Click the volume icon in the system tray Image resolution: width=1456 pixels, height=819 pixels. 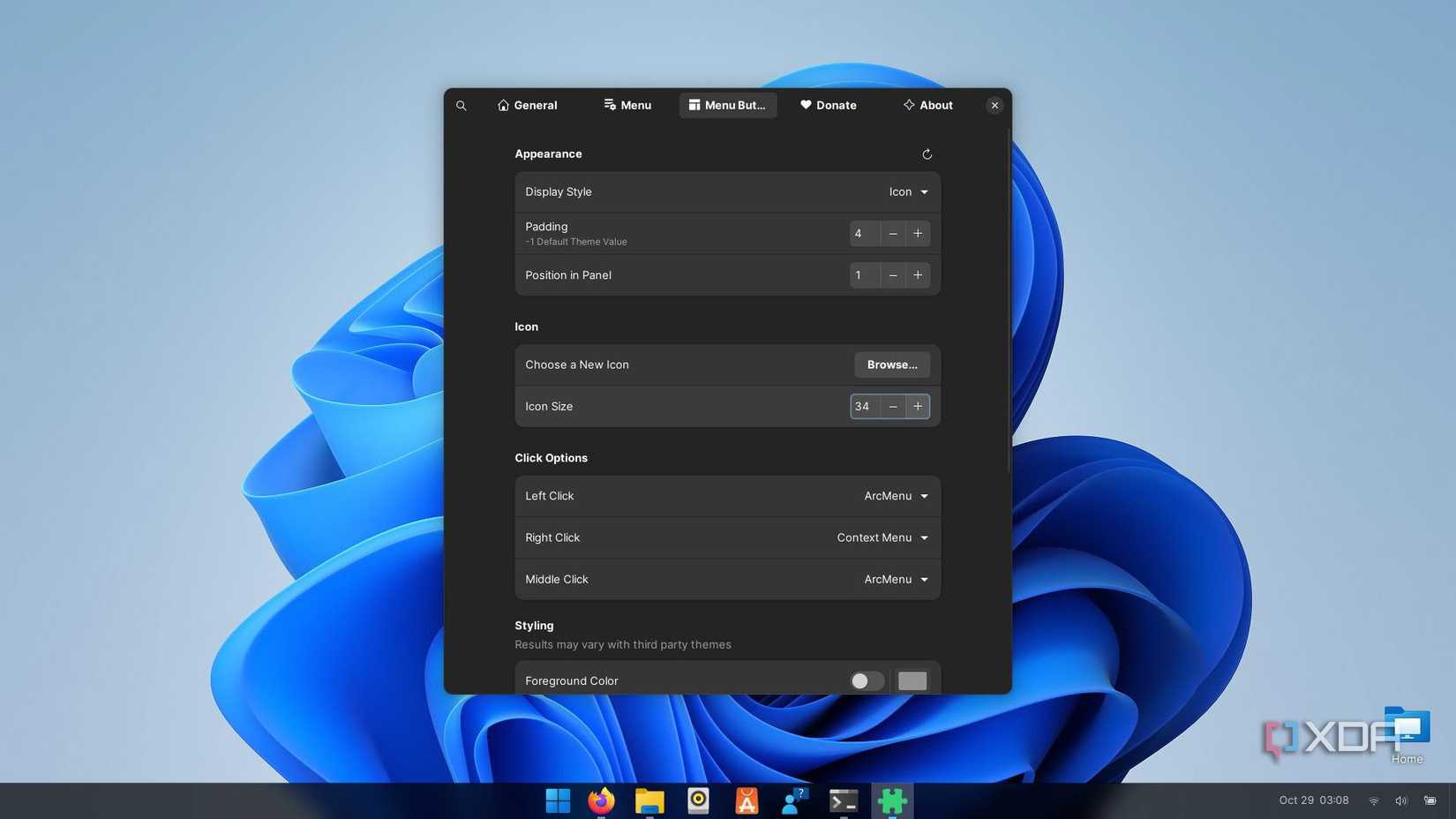click(x=1400, y=800)
